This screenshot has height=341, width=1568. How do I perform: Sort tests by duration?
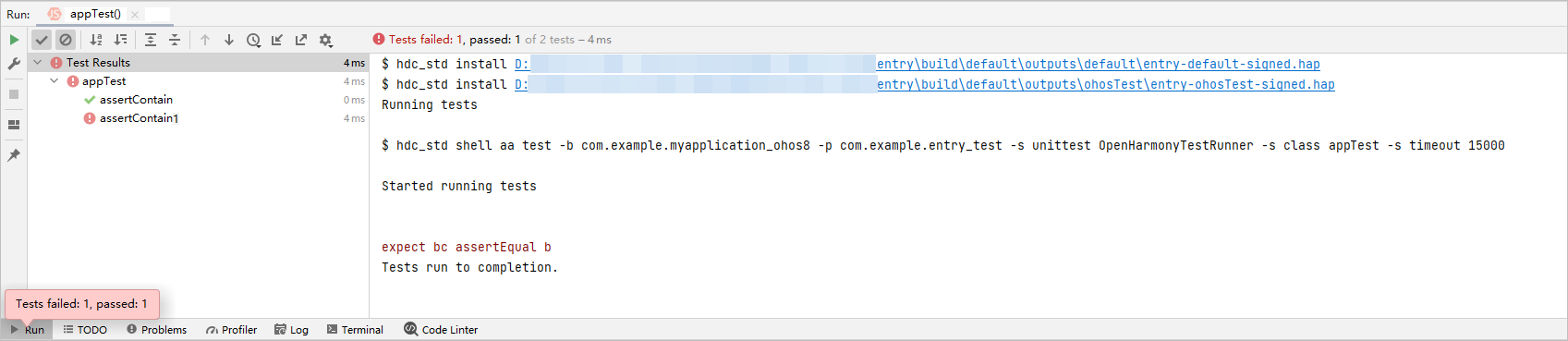120,40
